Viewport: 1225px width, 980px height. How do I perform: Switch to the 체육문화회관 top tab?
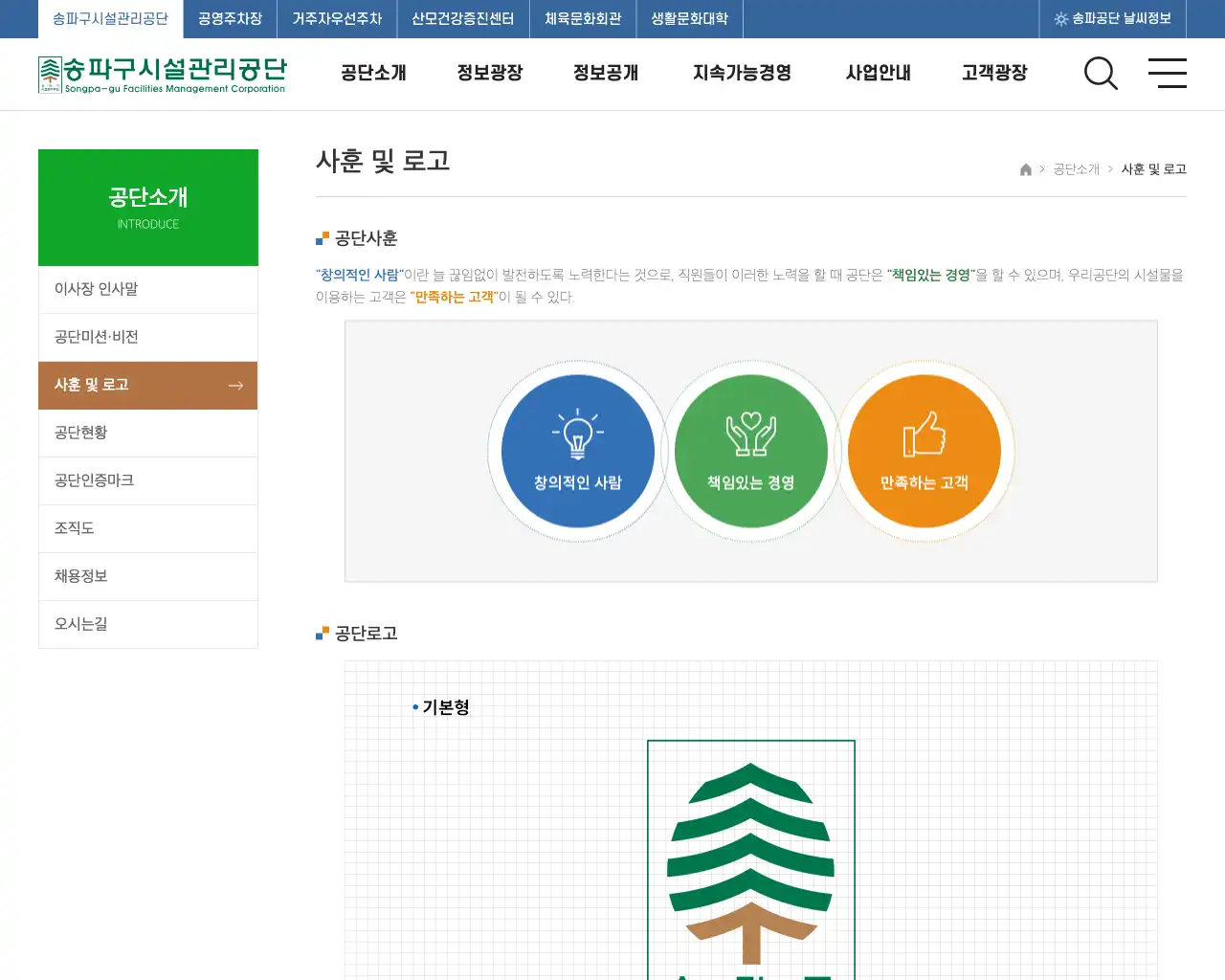(583, 19)
